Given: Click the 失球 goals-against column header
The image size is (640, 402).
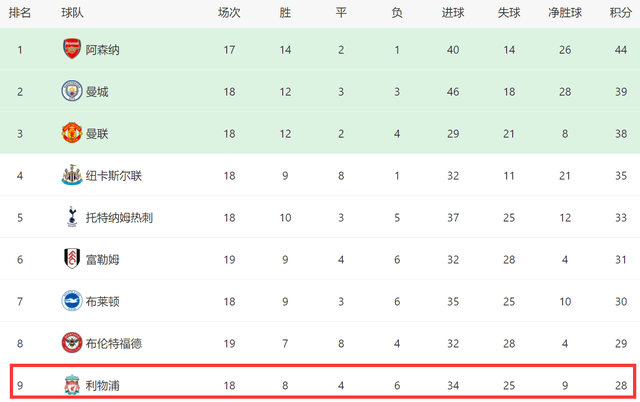Looking at the screenshot, I should pos(509,13).
